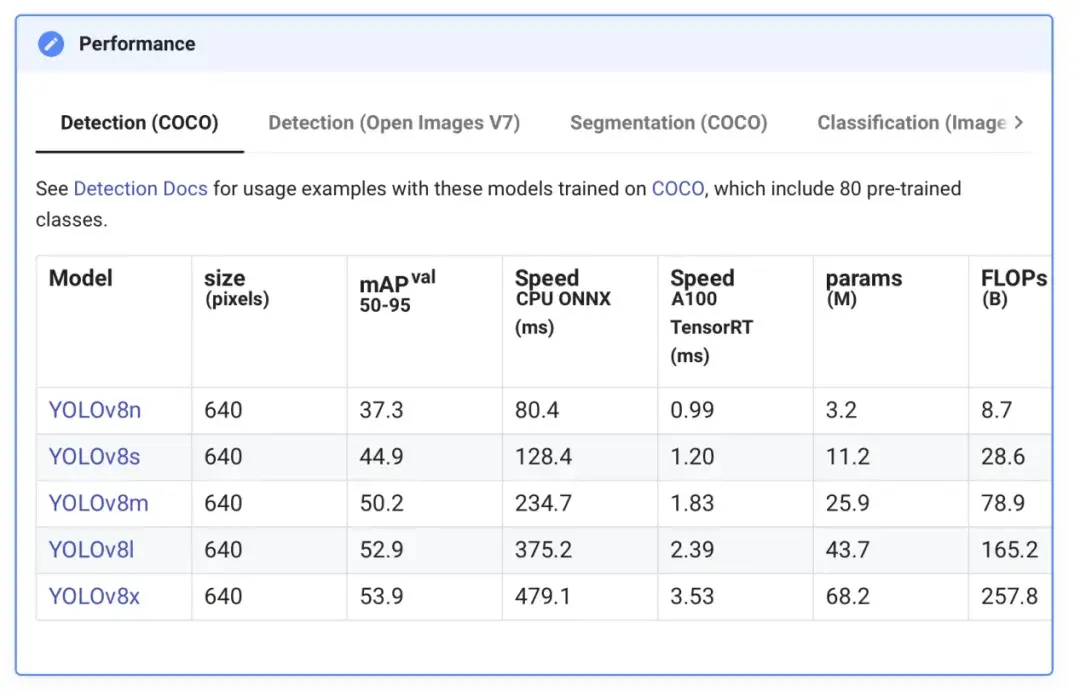
Task: Click the Model column header
Action: [81, 278]
